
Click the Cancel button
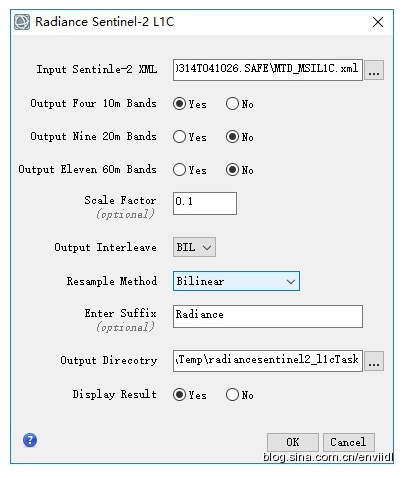[349, 442]
